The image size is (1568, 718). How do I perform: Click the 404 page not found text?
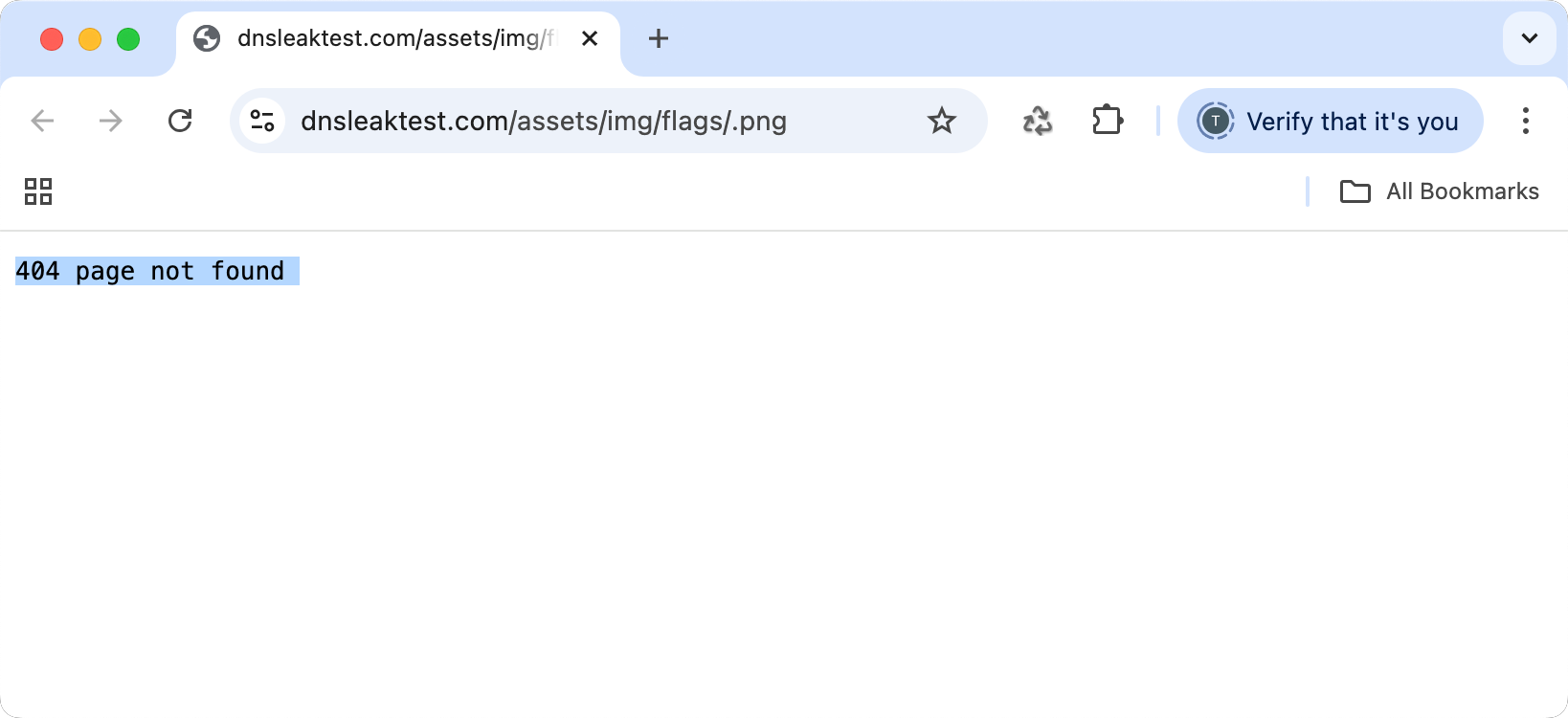click(x=150, y=271)
